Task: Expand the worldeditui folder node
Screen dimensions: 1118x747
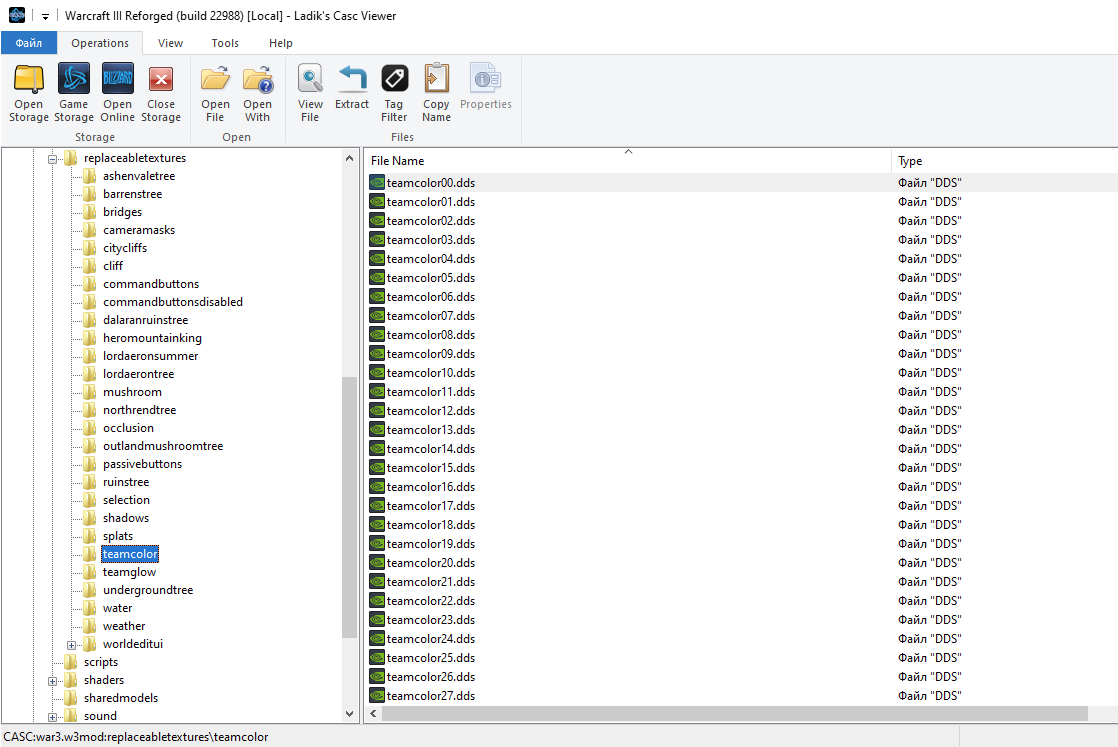Action: pos(71,645)
